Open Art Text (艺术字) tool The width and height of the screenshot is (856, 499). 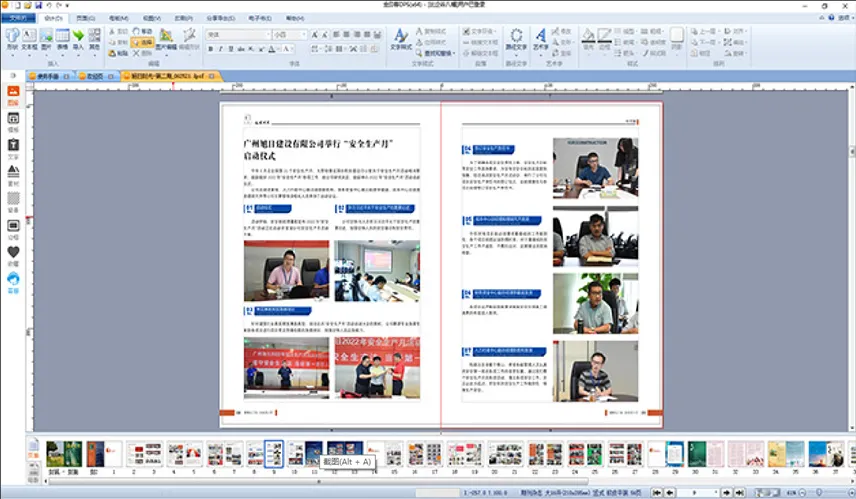[541, 39]
